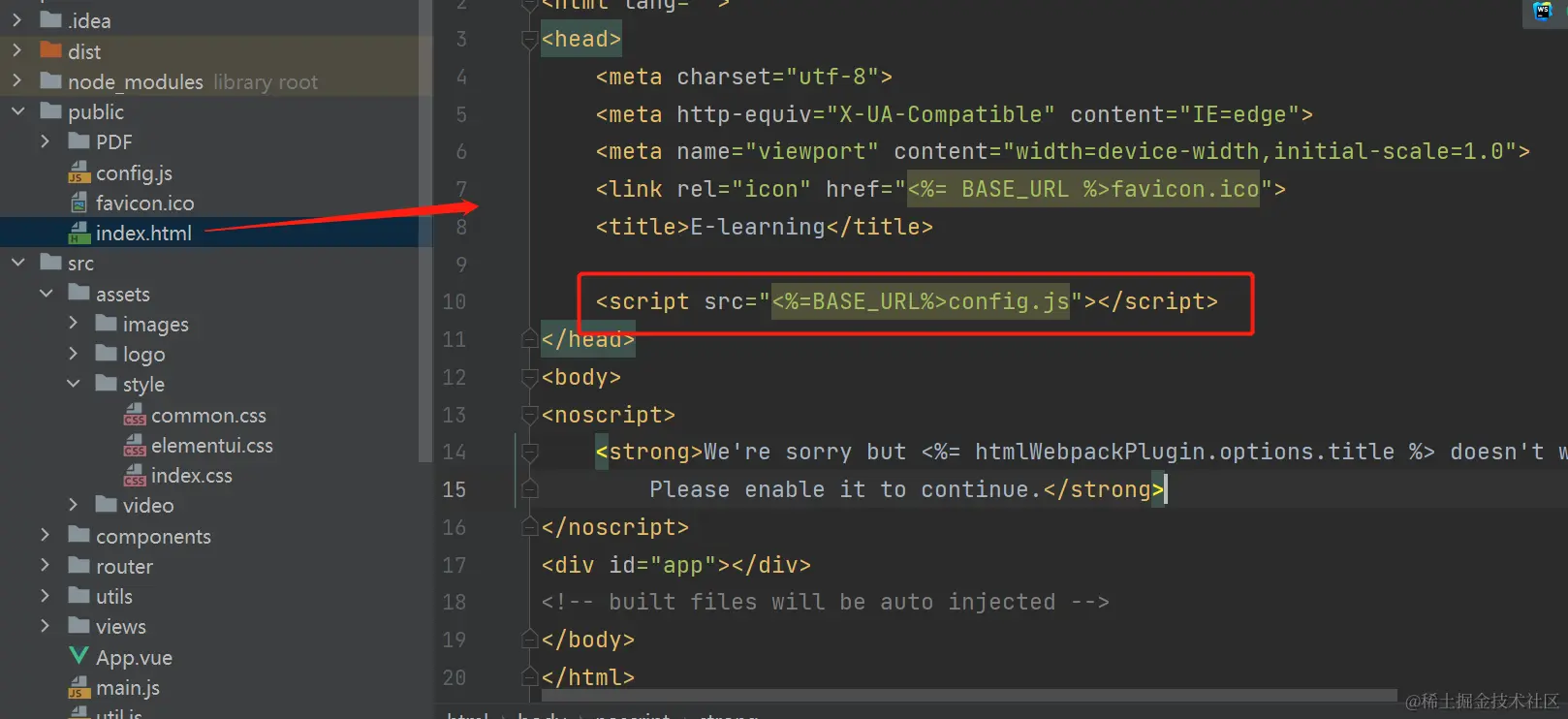
Task: Open elementui.css in the style folder
Action: click(211, 445)
